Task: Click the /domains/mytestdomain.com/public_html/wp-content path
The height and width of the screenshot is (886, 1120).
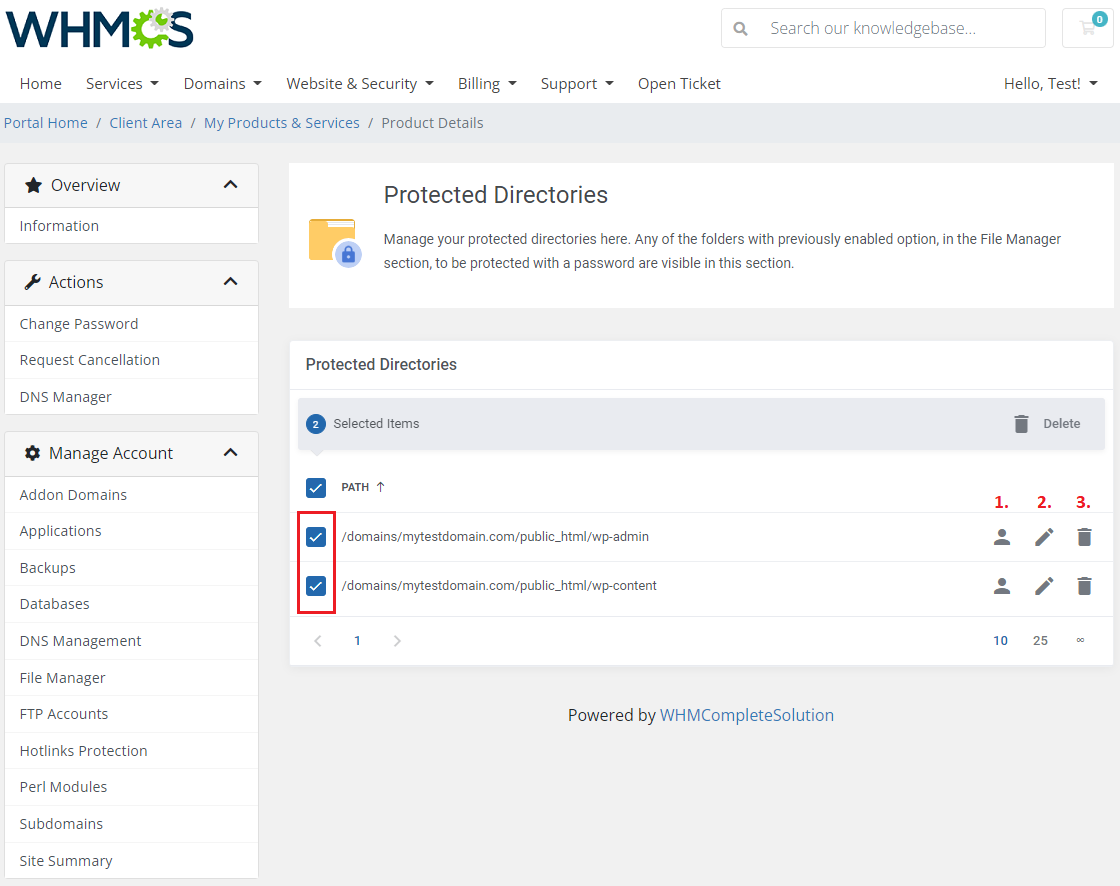Action: [499, 586]
